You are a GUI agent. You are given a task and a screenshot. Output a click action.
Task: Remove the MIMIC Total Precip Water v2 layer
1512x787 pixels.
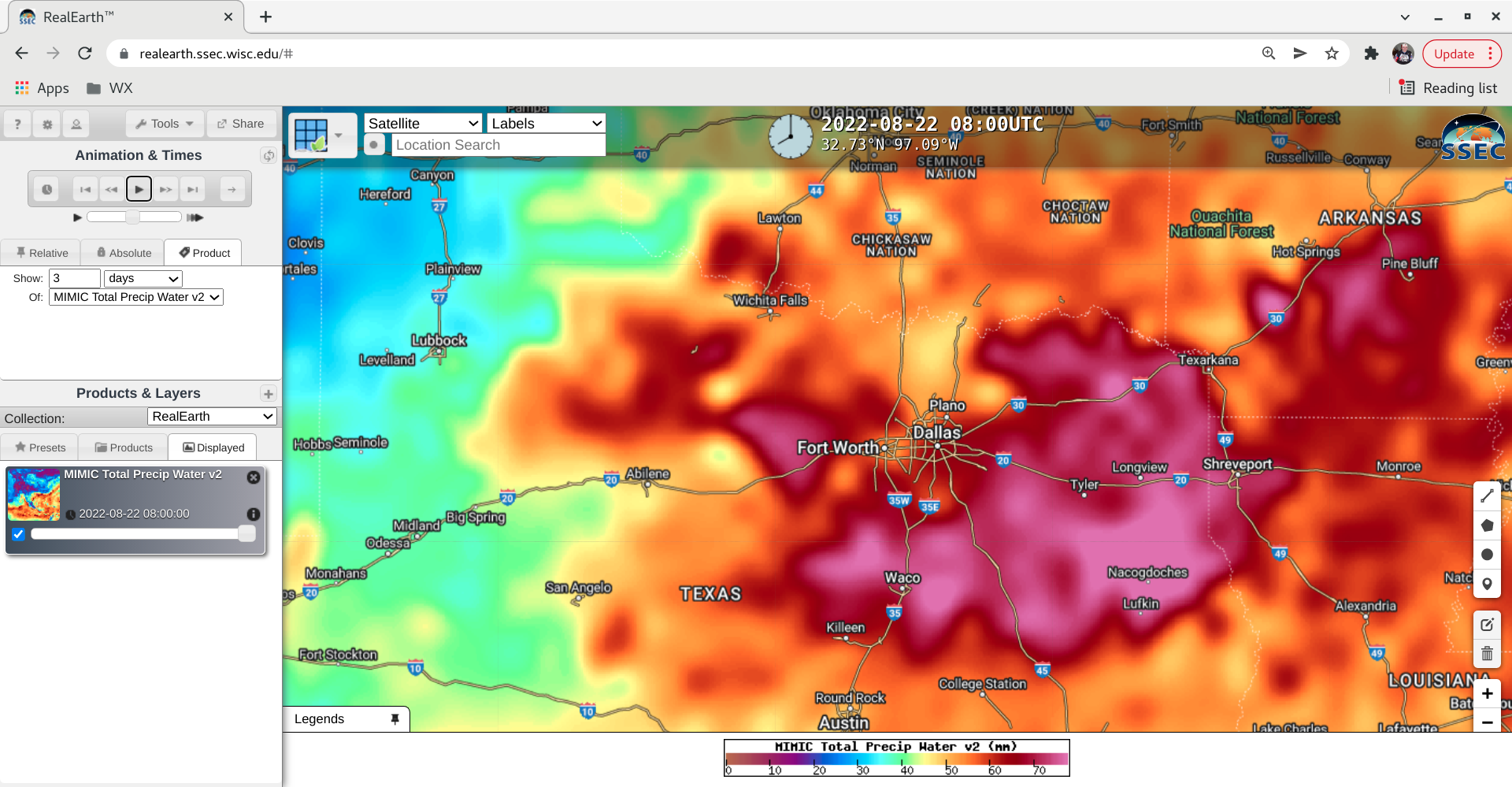(x=253, y=477)
